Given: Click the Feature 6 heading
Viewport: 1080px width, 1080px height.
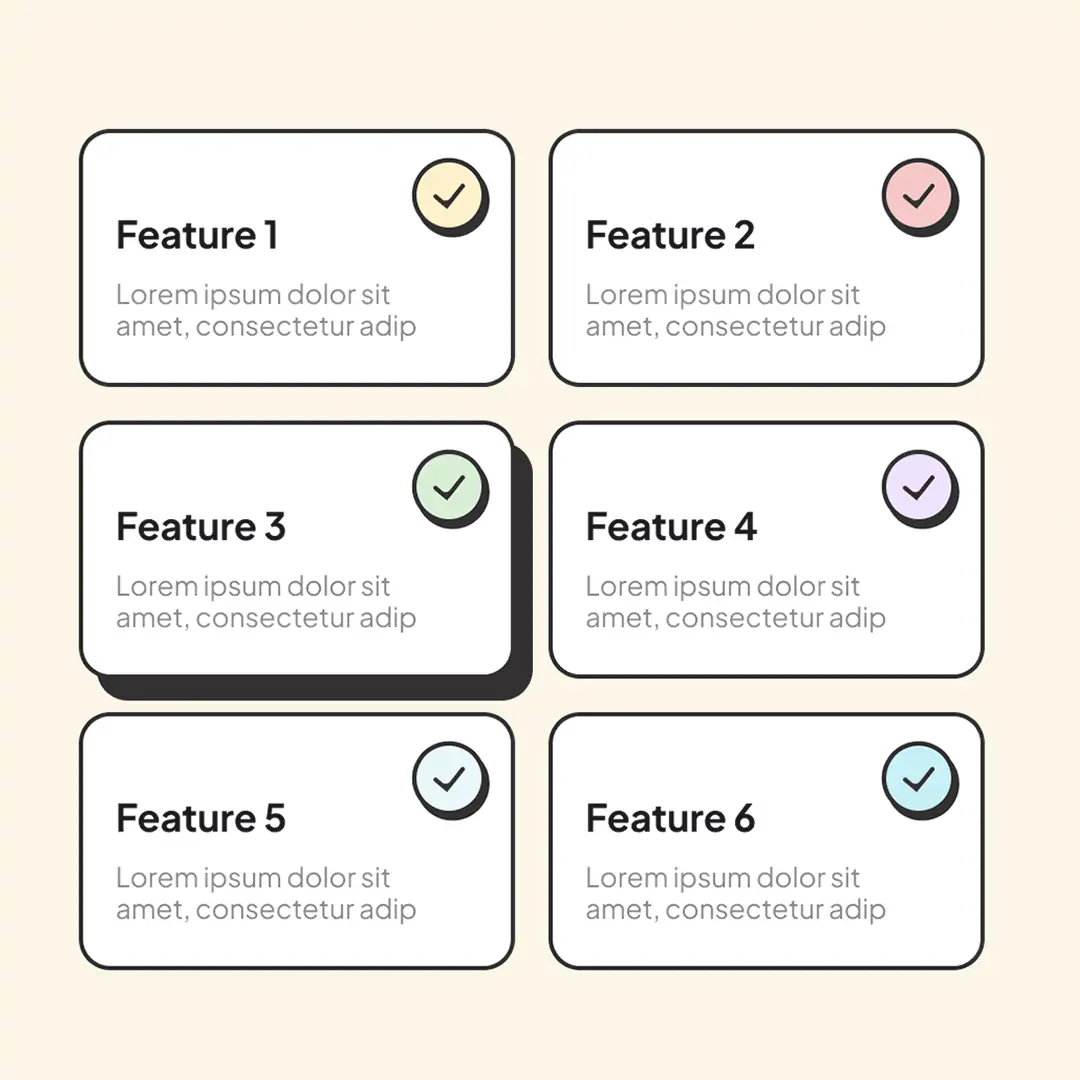Looking at the screenshot, I should coord(670,818).
